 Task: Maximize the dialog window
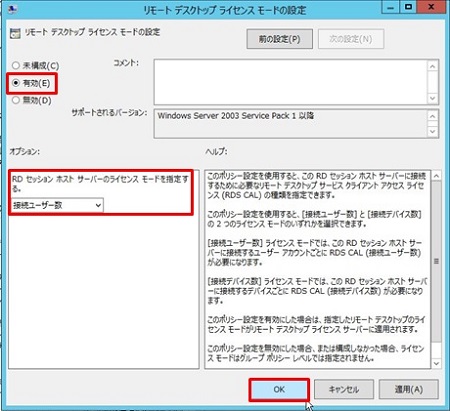click(x=408, y=7)
